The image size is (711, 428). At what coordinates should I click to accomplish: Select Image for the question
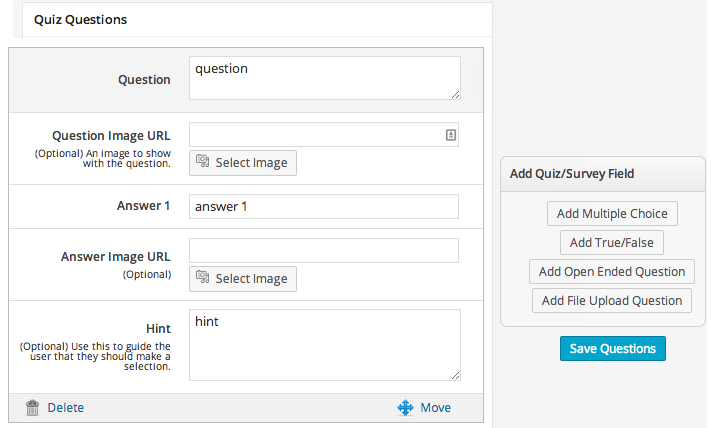point(243,163)
